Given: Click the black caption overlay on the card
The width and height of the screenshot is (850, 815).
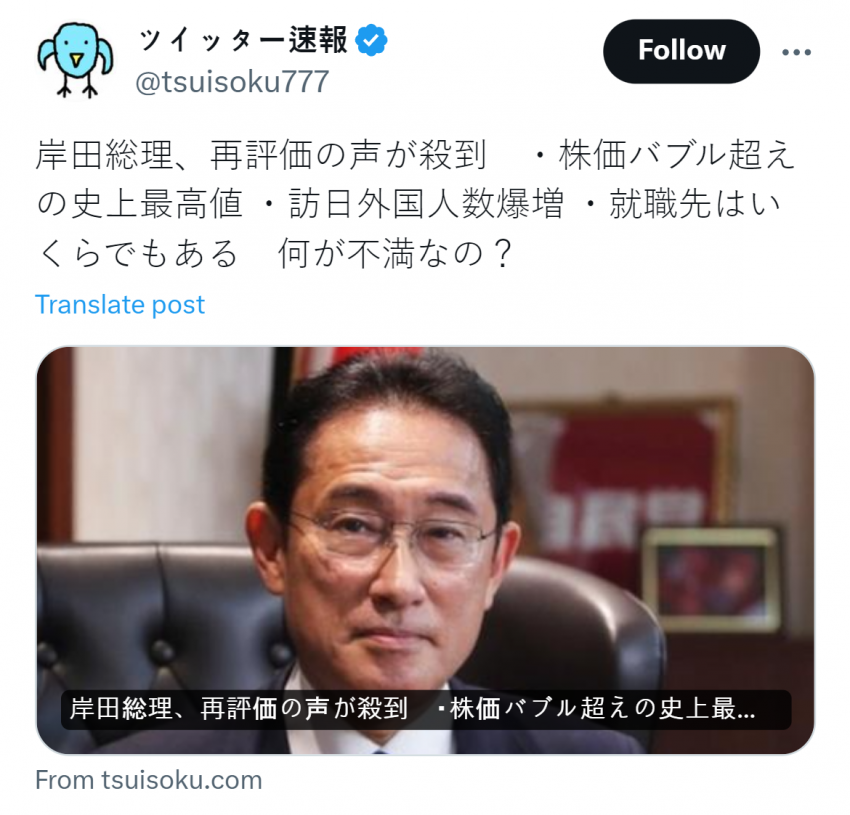Looking at the screenshot, I should tap(426, 709).
